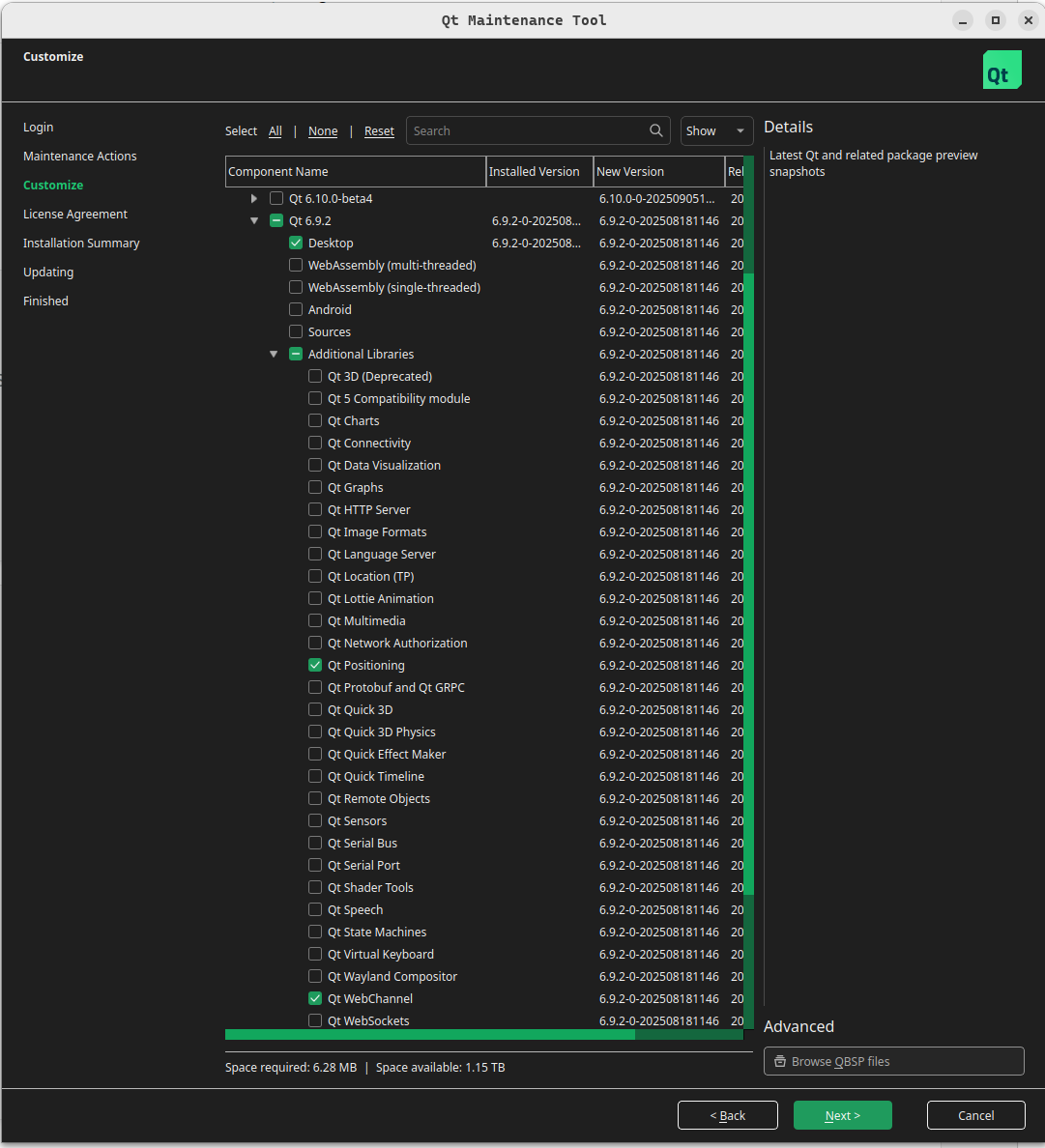Click Browse QBSP files button
The width and height of the screenshot is (1045, 1148).
pyautogui.click(x=893, y=1062)
